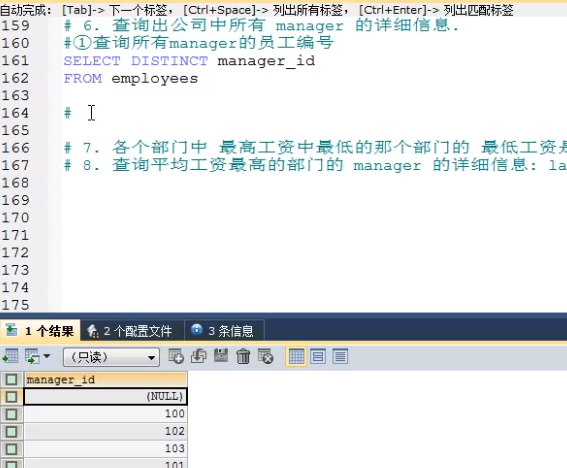Select the (NULL) cell in results
567x468 pixels.
(106, 396)
